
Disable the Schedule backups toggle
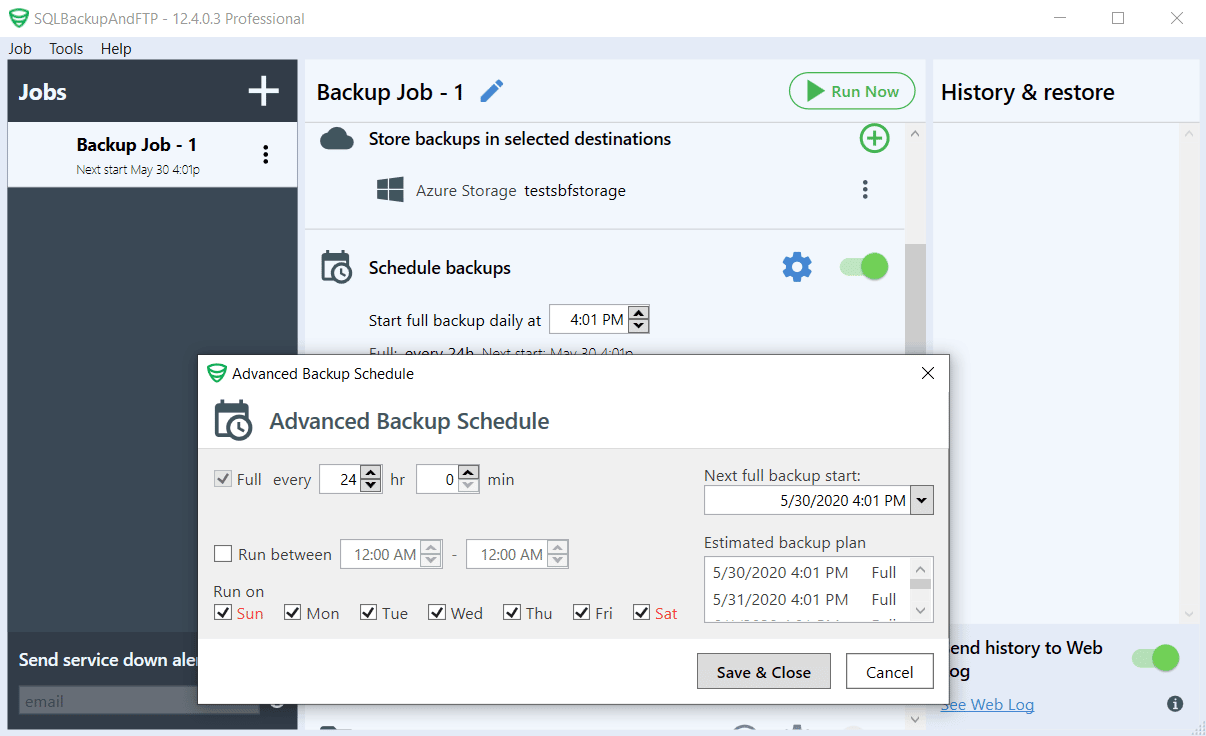click(x=863, y=267)
